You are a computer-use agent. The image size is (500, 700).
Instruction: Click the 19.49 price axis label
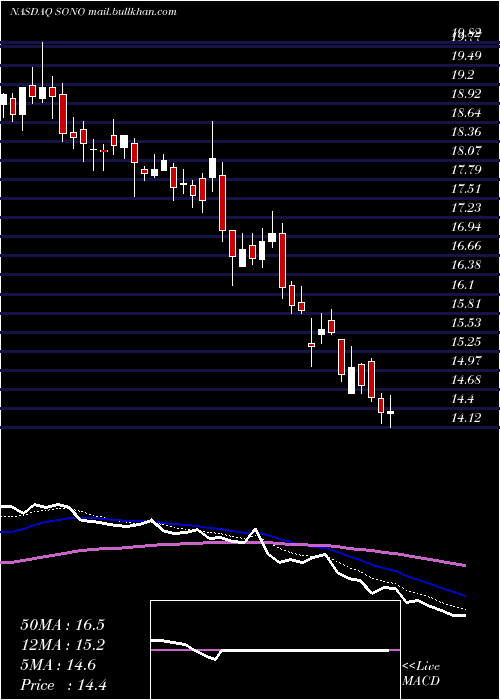[466, 56]
